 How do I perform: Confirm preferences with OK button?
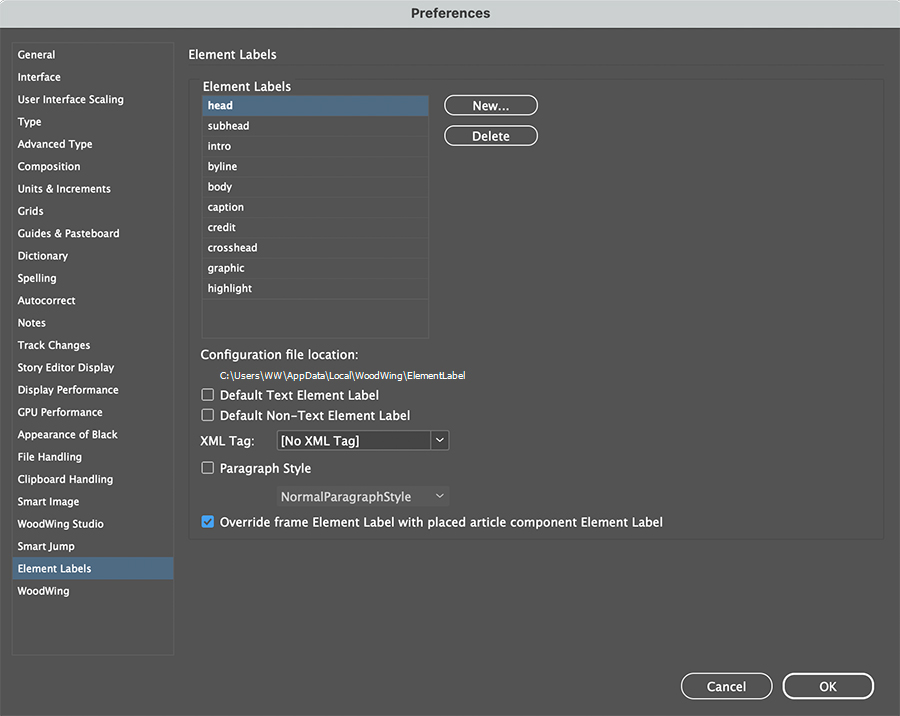pos(828,686)
